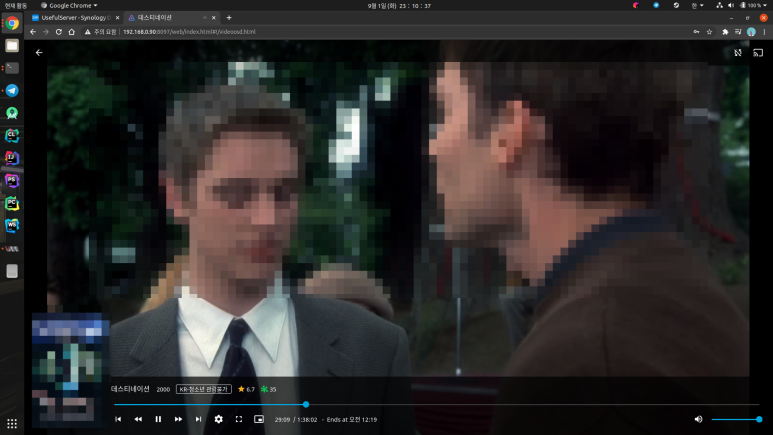Skip to previous track
773x435 pixels.
[118, 419]
